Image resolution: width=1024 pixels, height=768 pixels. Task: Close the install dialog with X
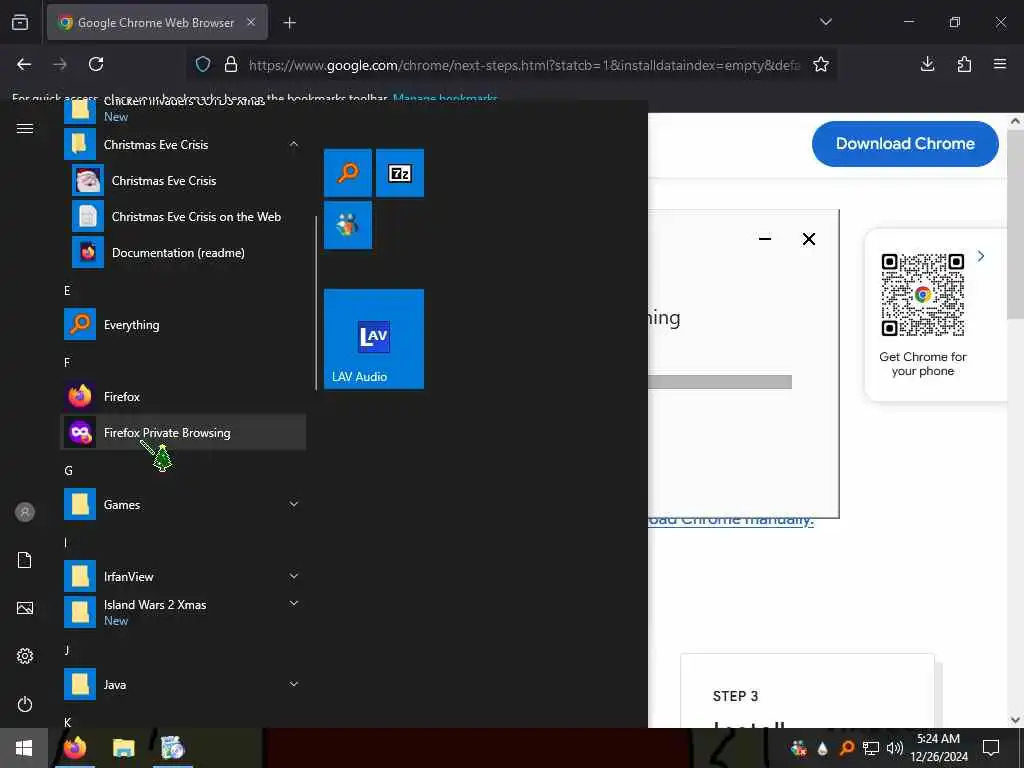click(808, 239)
